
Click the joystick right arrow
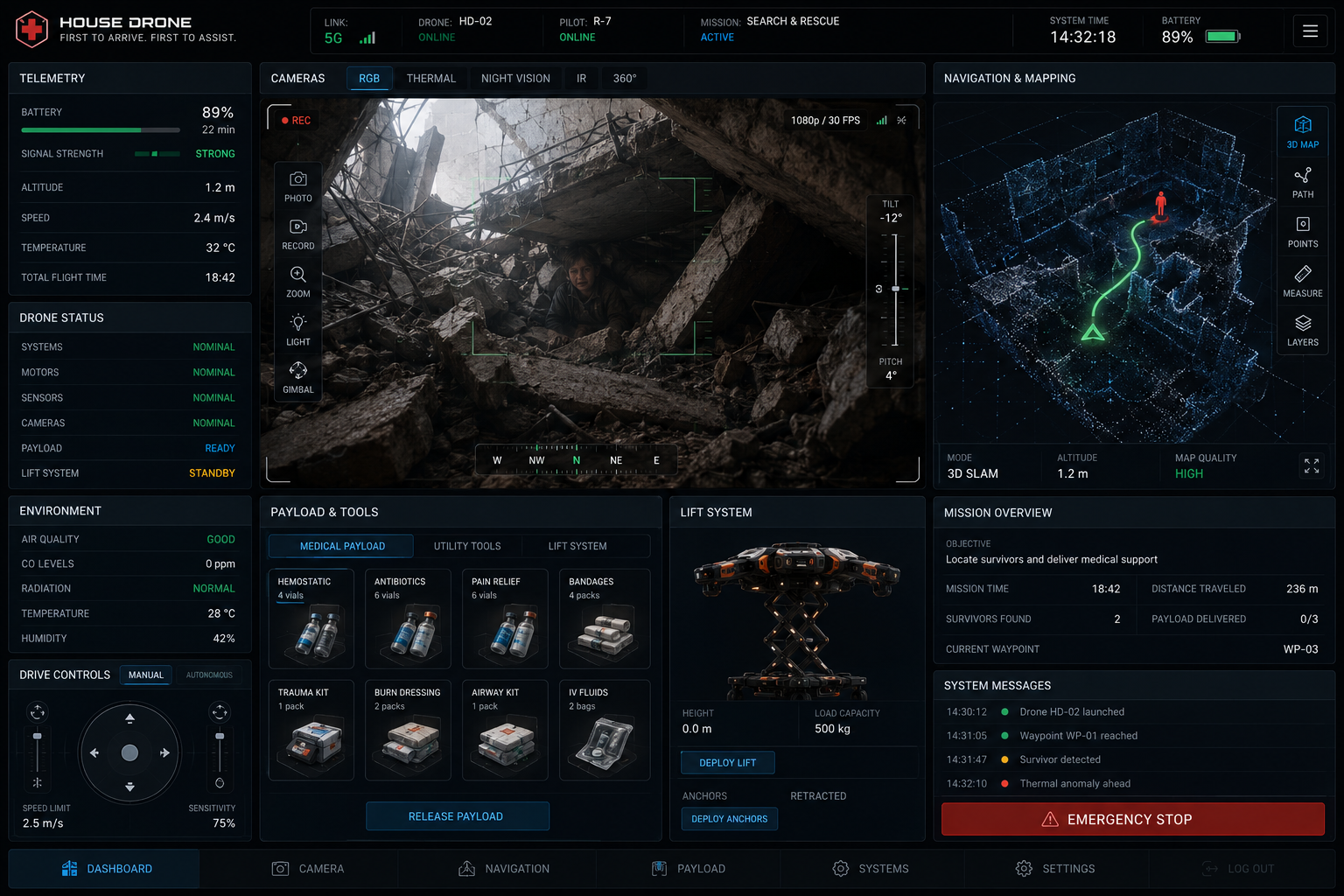click(x=164, y=752)
